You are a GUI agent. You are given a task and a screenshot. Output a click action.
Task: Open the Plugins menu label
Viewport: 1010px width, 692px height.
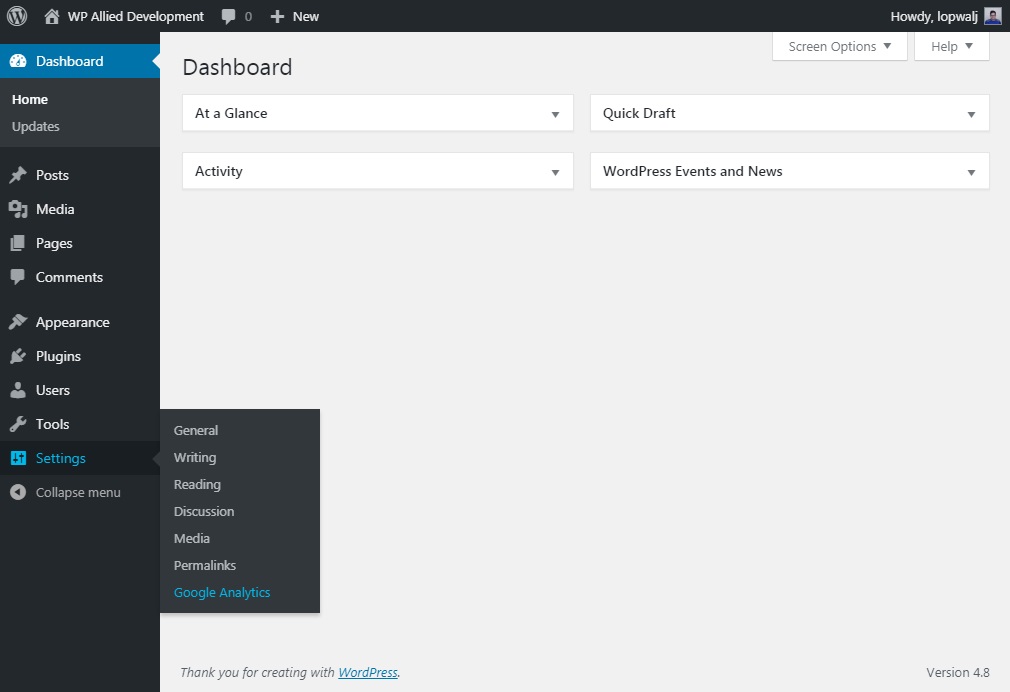pyautogui.click(x=59, y=356)
